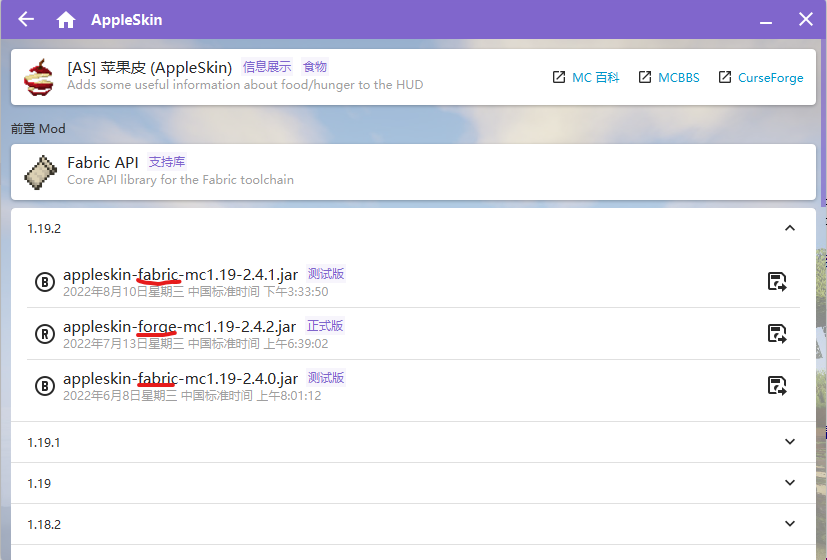
Task: Click the AppleSkin apple mod icon
Action: pyautogui.click(x=41, y=76)
